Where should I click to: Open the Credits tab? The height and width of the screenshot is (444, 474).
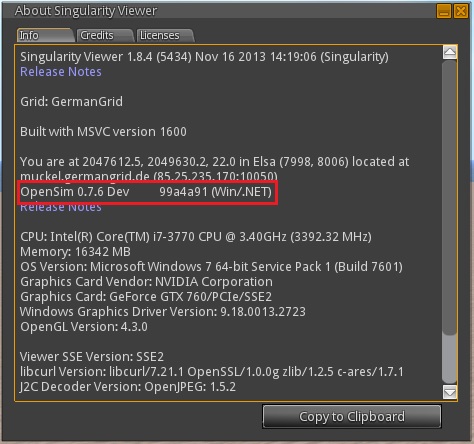coord(105,35)
